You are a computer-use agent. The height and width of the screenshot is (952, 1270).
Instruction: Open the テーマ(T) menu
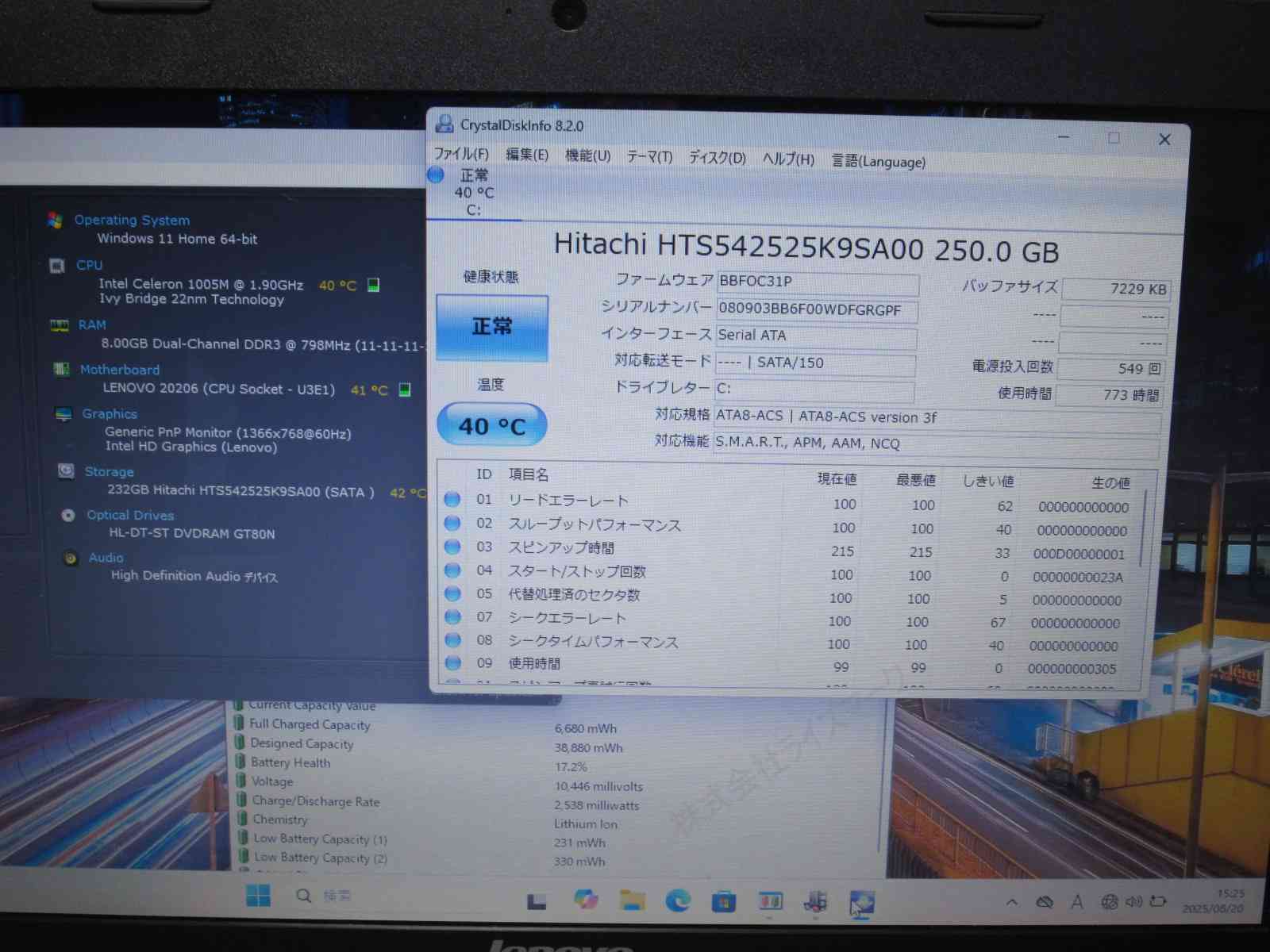point(649,157)
